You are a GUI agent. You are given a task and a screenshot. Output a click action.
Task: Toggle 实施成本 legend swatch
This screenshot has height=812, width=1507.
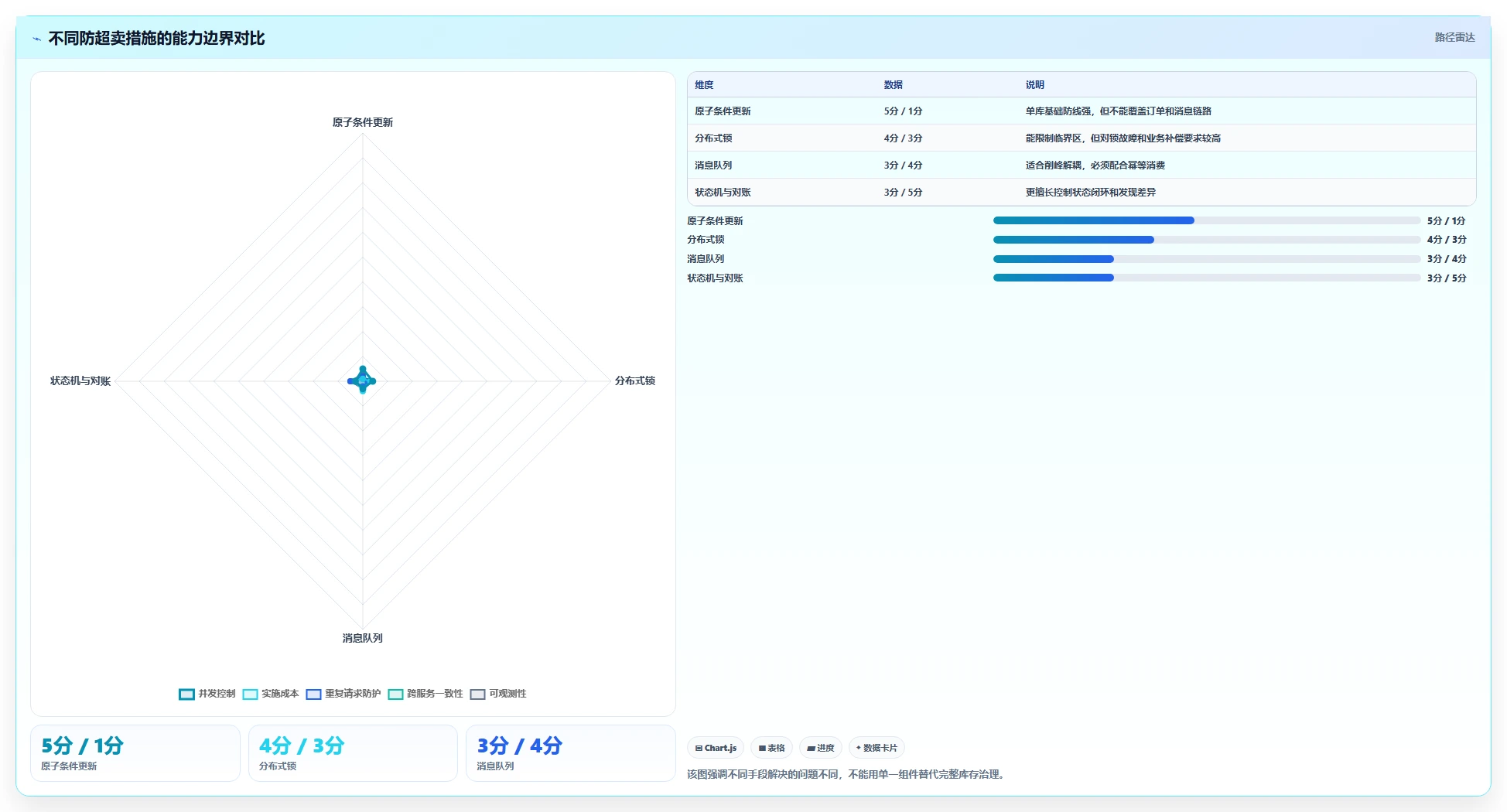coord(250,694)
